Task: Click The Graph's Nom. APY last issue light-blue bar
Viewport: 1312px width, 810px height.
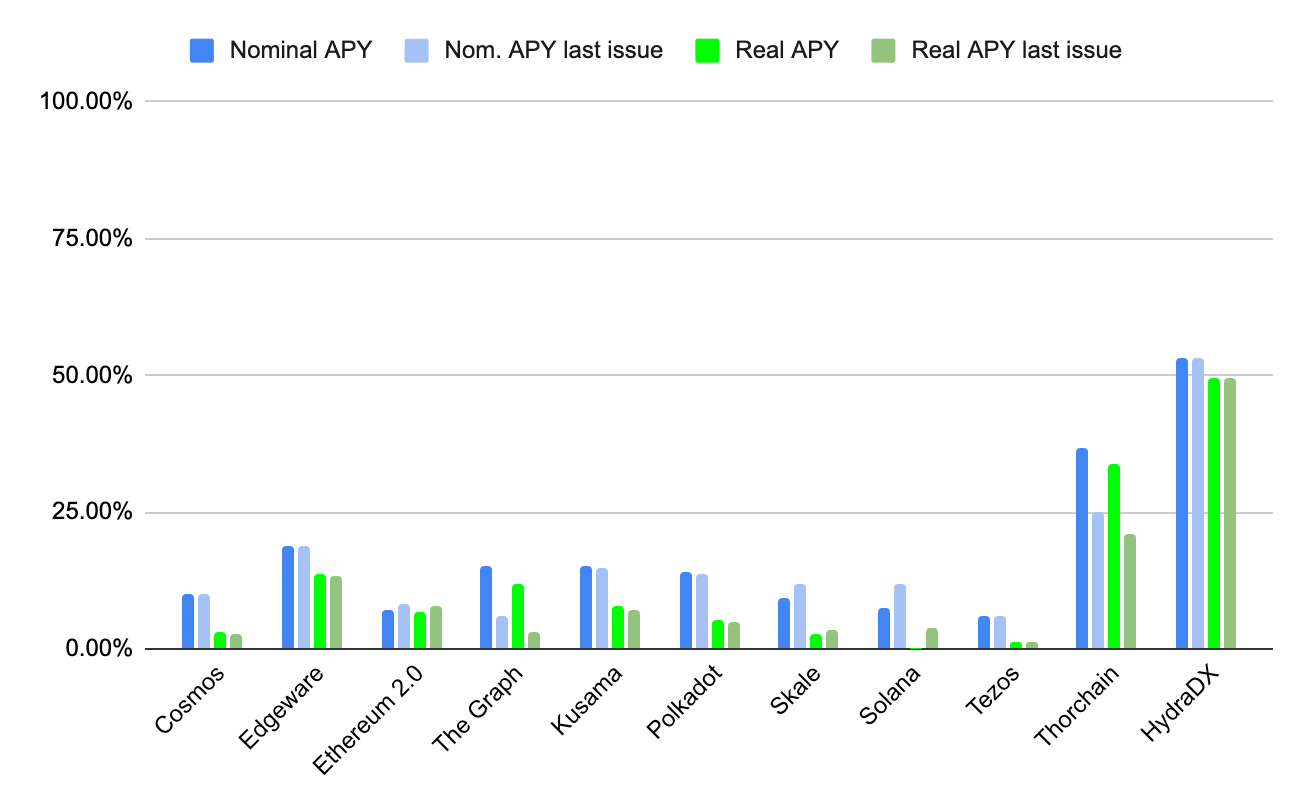Action: [502, 633]
